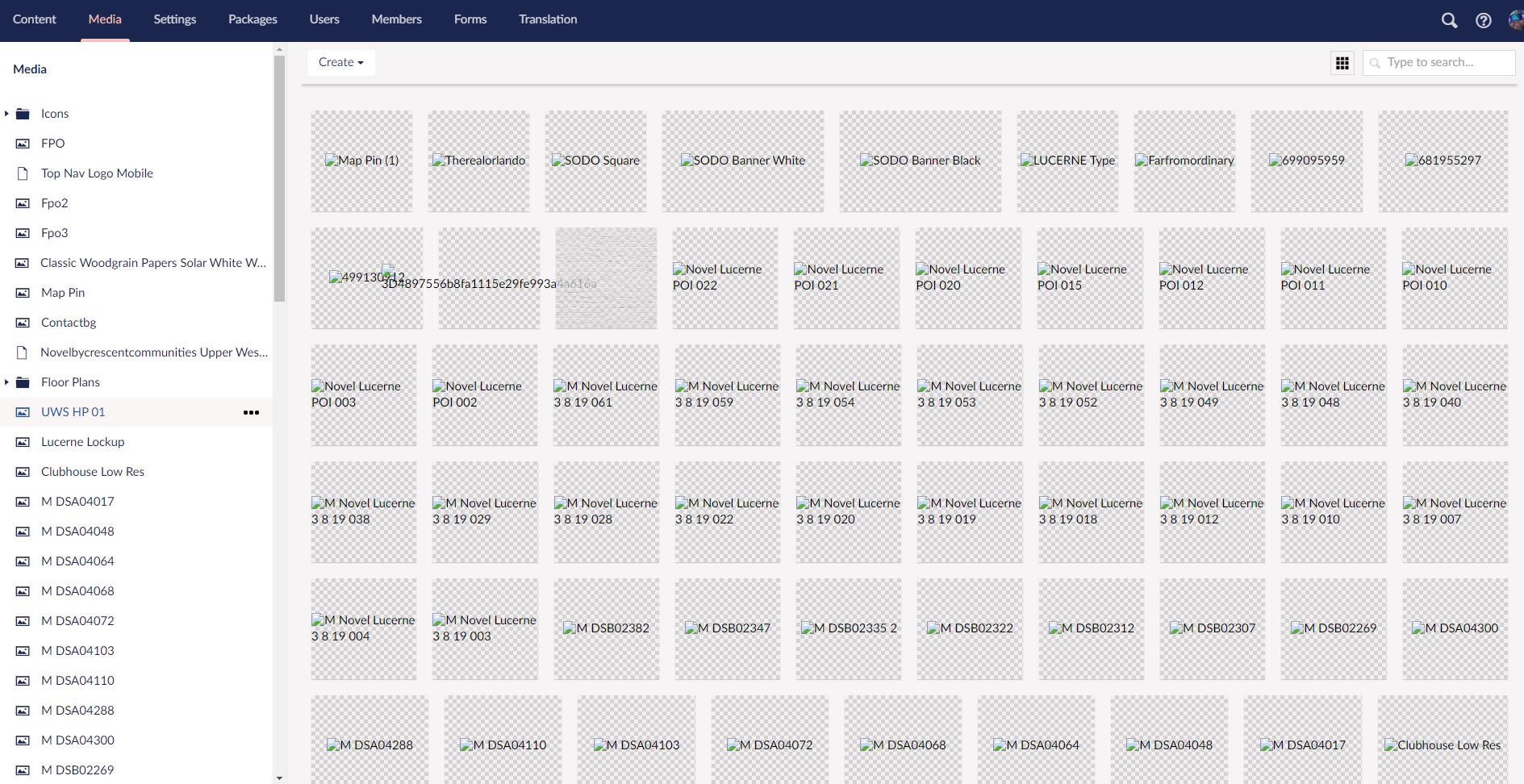
Task: Switch to grid view layout icon
Action: point(1342,63)
